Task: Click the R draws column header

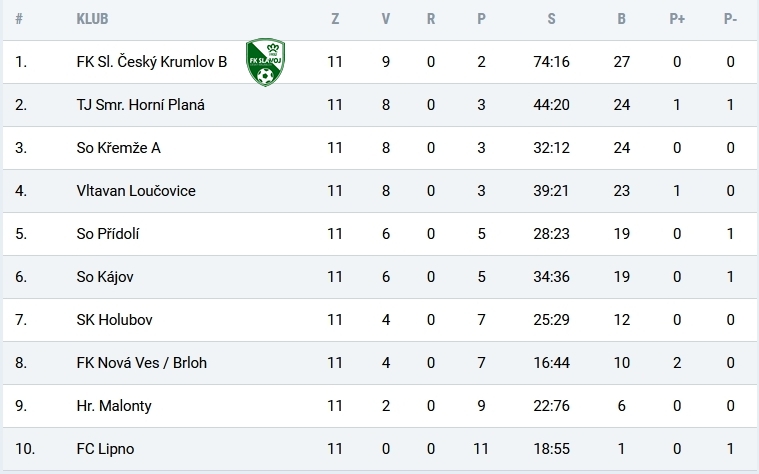Action: pos(431,19)
